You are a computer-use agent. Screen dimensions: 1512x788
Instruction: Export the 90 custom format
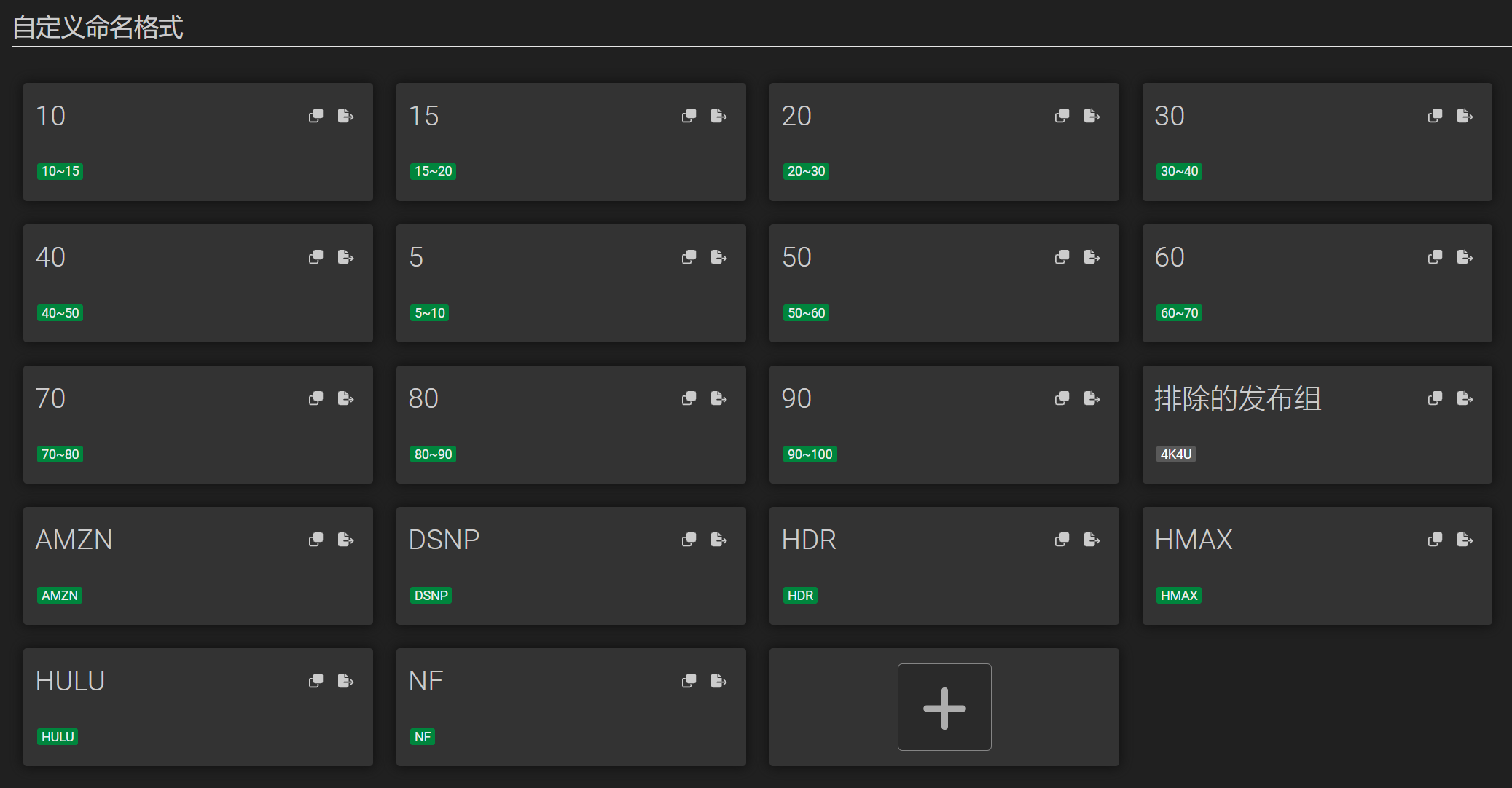click(x=1092, y=398)
